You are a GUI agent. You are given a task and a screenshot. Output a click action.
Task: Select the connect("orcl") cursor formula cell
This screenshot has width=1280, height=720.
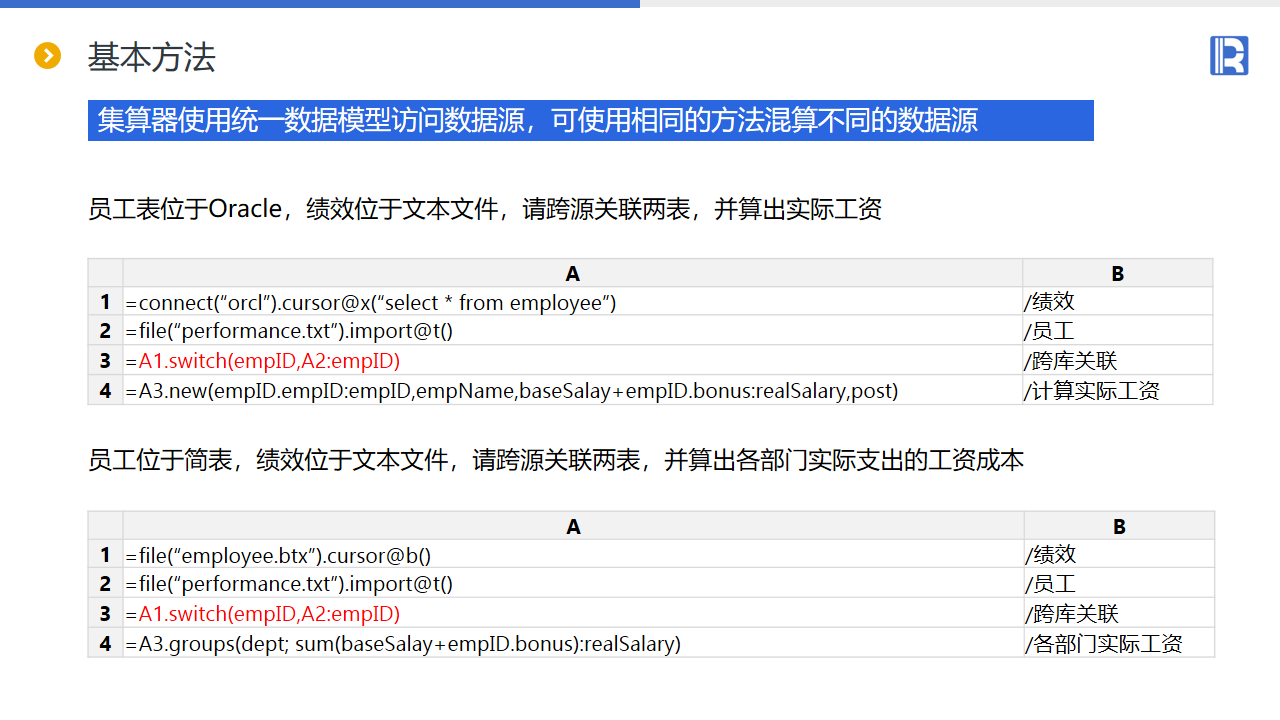(x=573, y=302)
